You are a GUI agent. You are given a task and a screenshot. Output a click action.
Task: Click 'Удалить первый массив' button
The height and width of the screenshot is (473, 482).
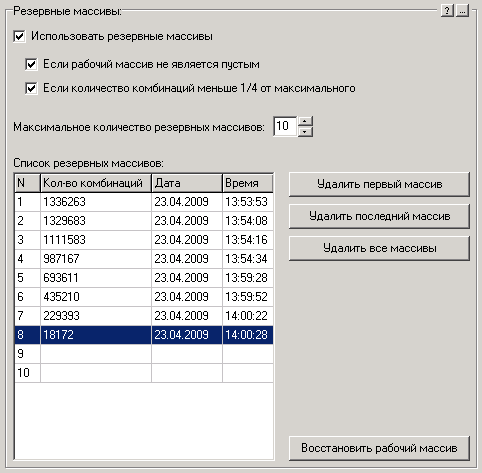(x=379, y=184)
